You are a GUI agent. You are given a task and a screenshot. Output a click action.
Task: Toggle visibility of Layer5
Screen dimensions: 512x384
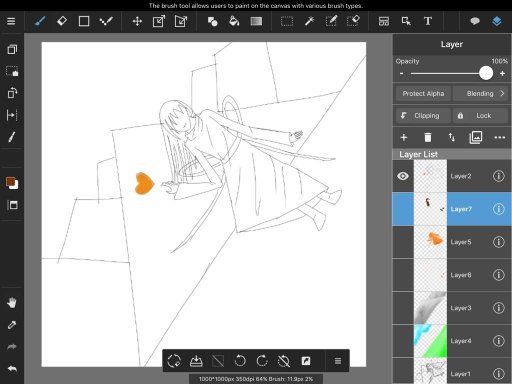coord(403,242)
